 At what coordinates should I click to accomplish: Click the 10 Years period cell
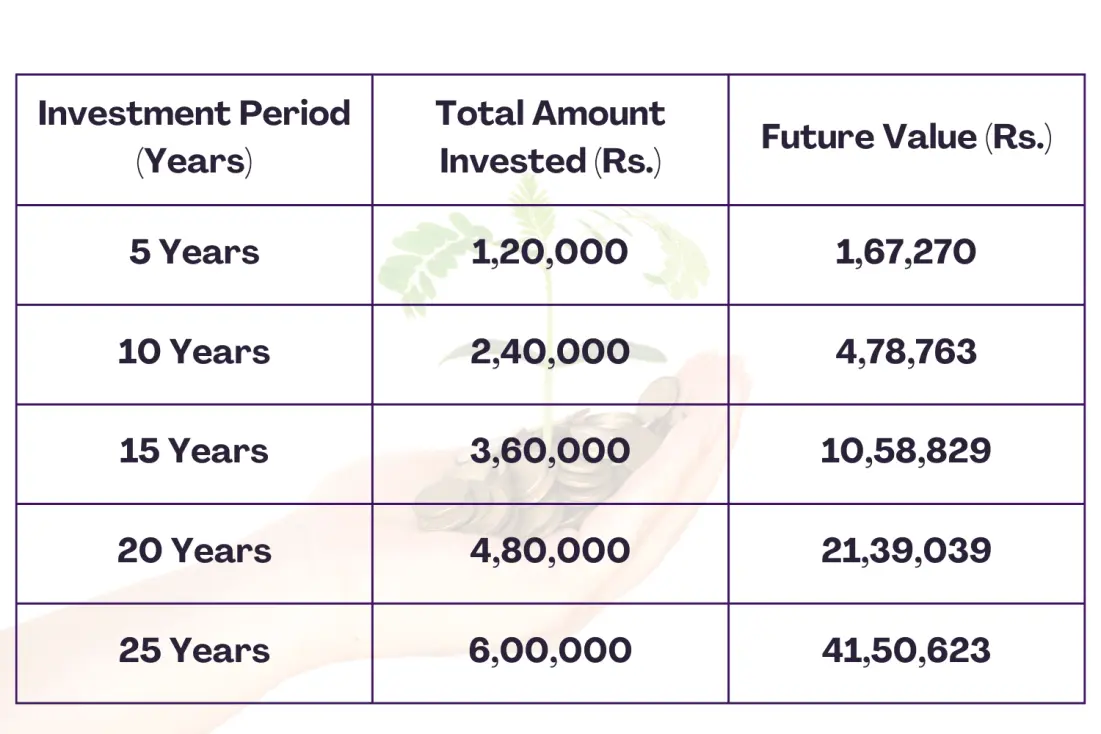(194, 352)
